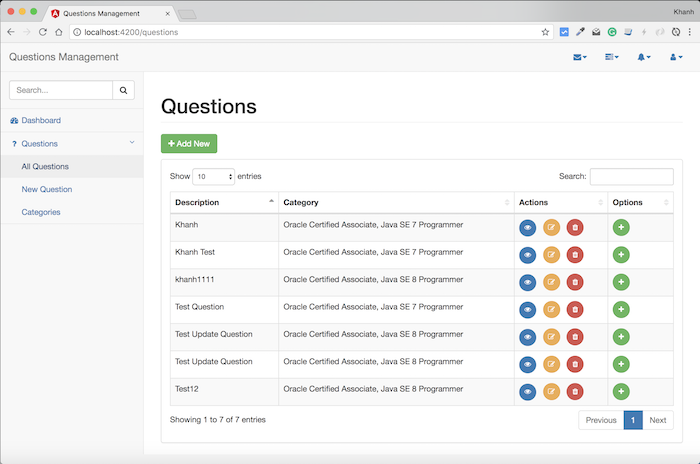Change the Show entries count selector
Image resolution: width=700 pixels, height=464 pixels.
point(213,176)
